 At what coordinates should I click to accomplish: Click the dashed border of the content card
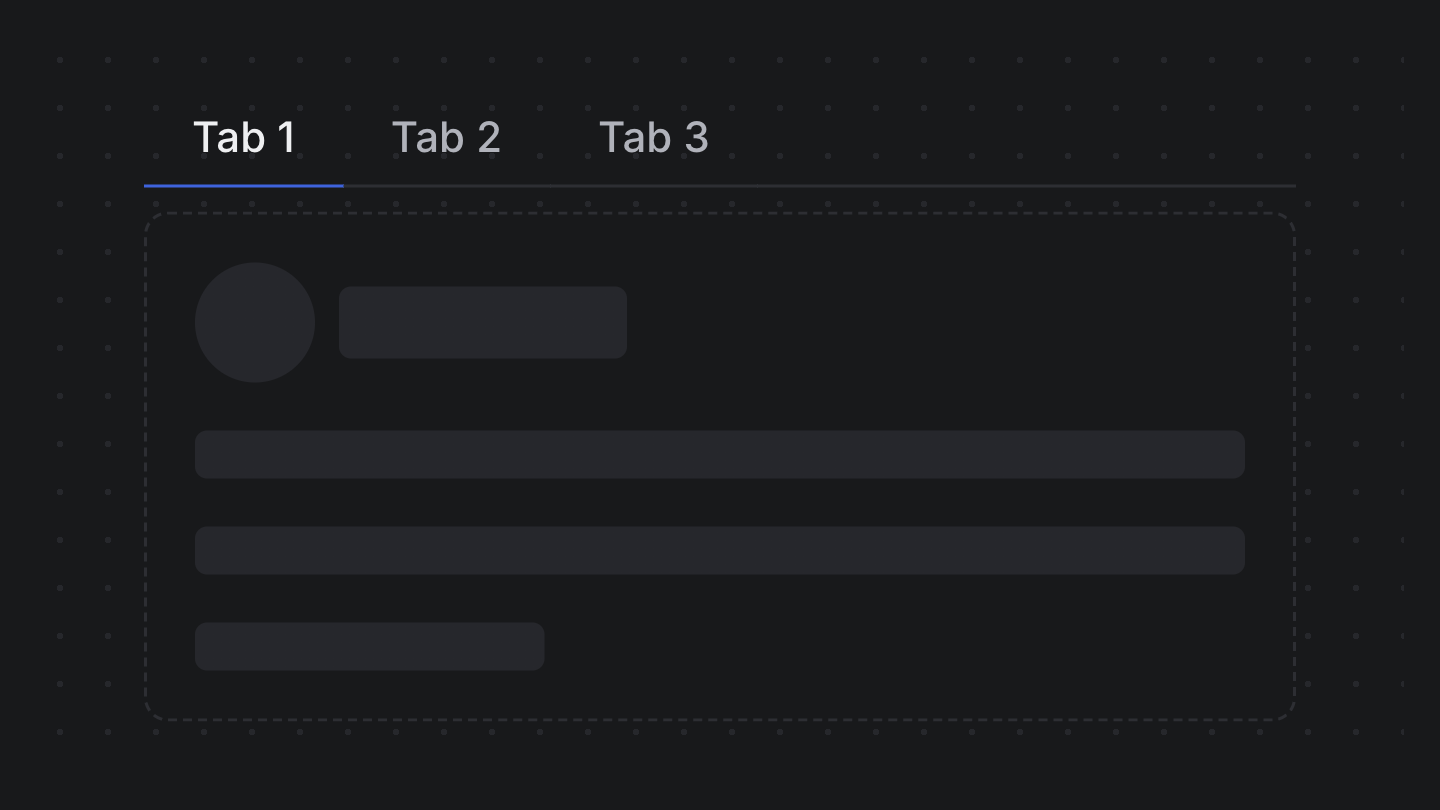pyautogui.click(x=720, y=213)
